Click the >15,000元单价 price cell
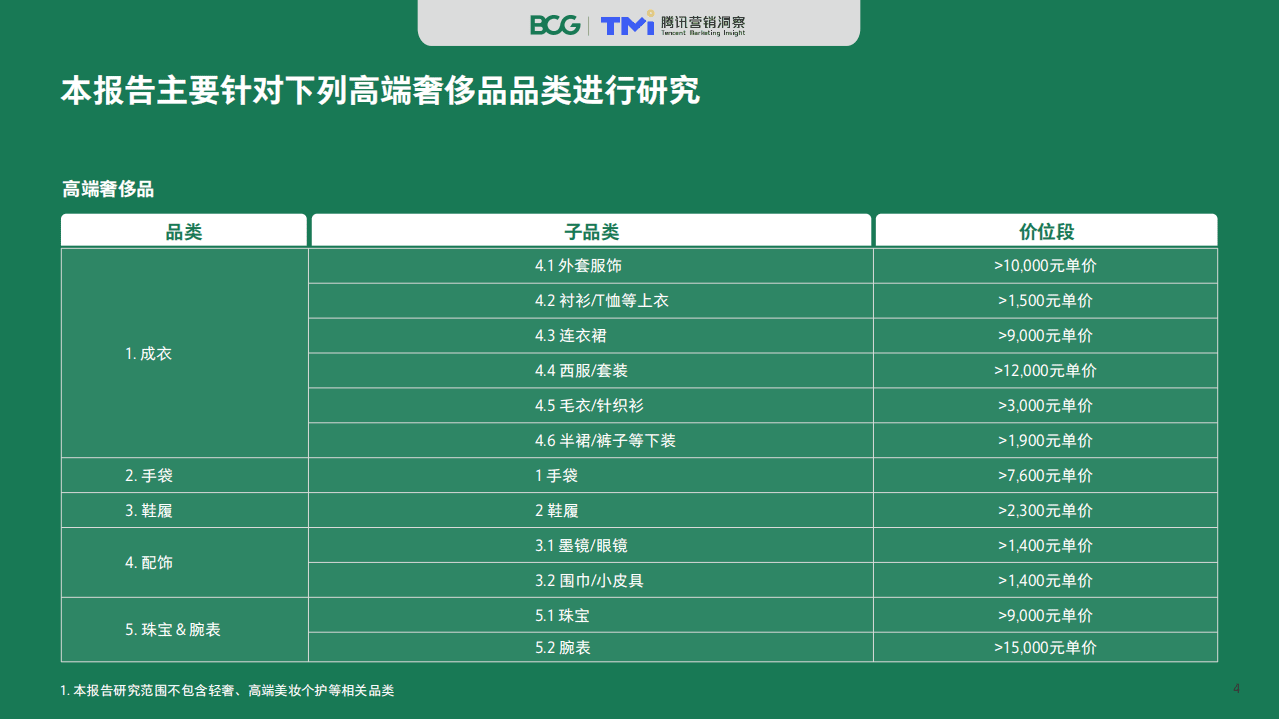The width and height of the screenshot is (1279, 719). point(1045,647)
